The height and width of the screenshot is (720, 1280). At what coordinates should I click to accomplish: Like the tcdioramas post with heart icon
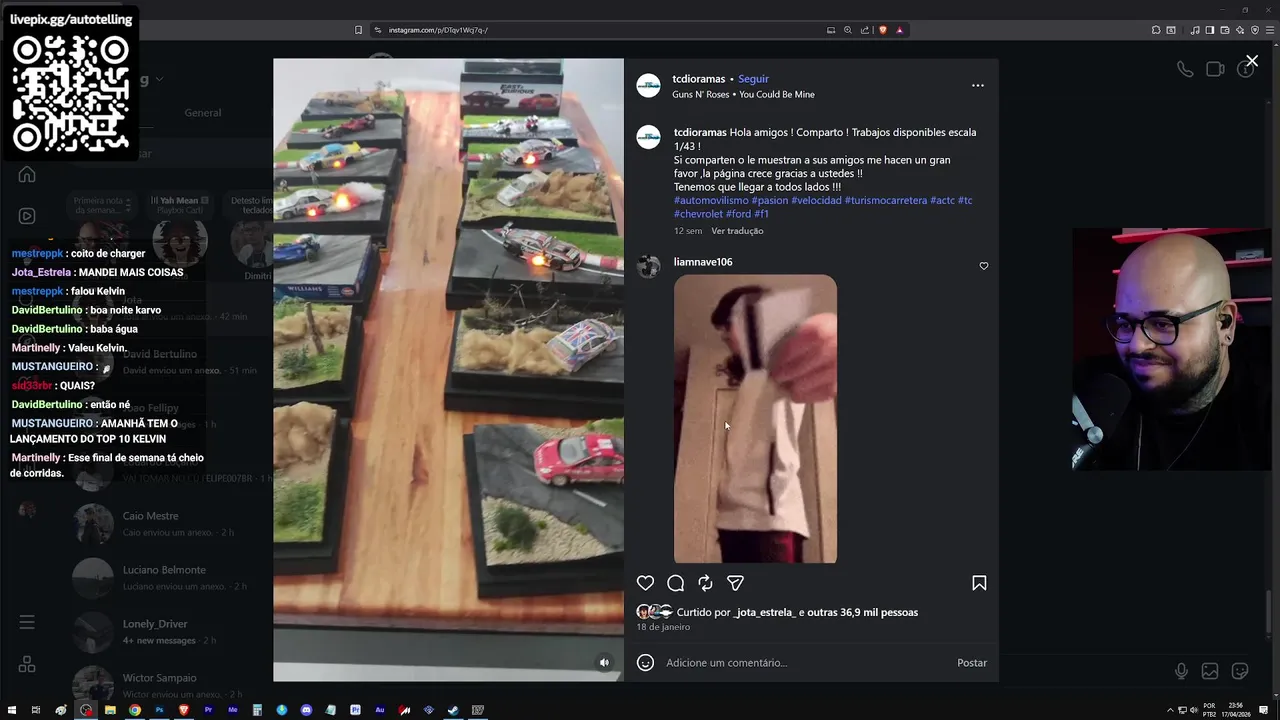pos(645,583)
